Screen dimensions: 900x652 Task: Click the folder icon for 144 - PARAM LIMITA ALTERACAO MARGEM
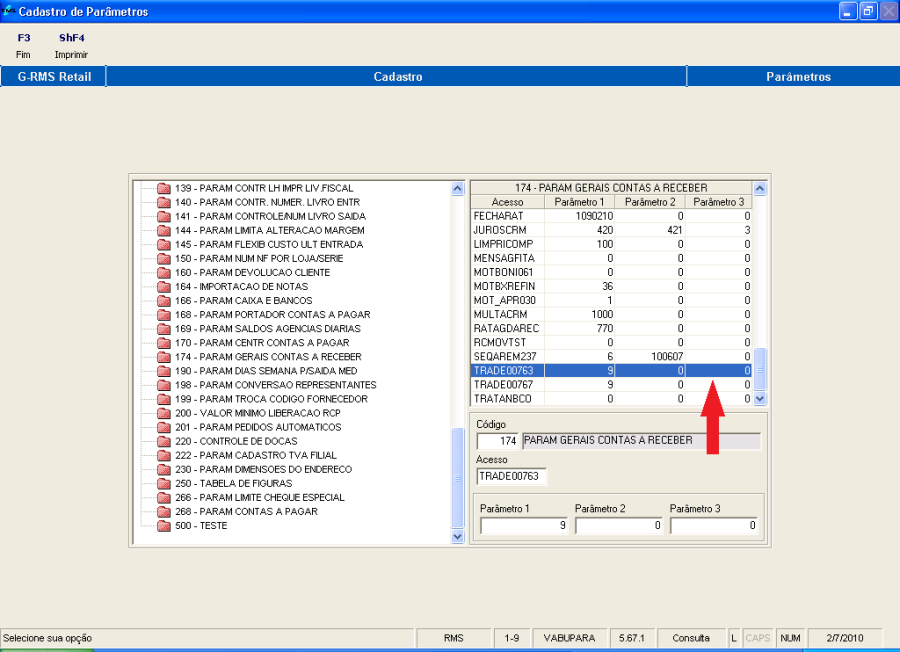164,230
